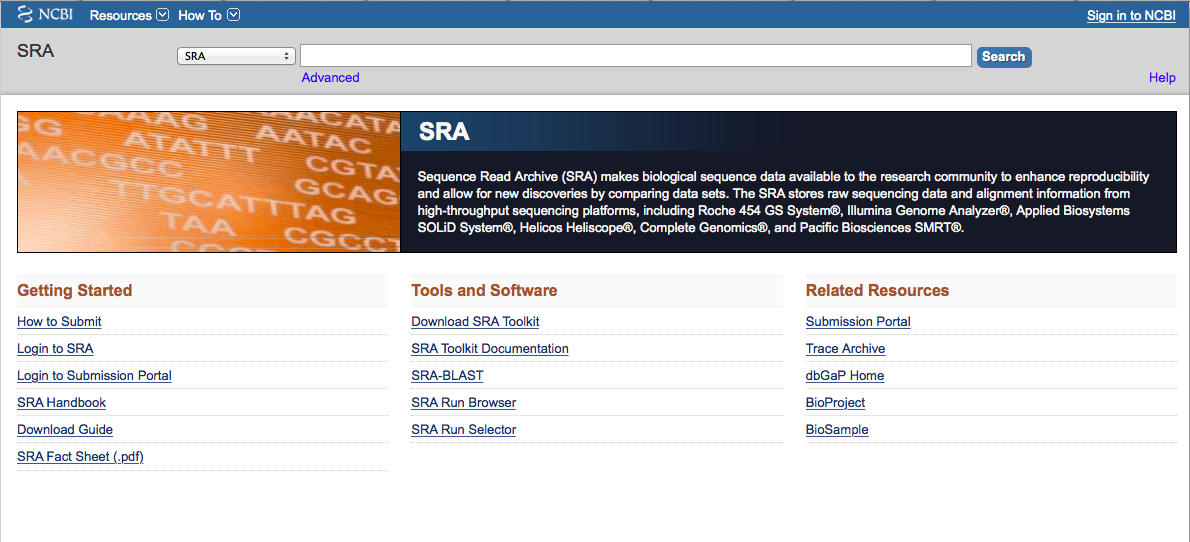The image size is (1190, 542).
Task: Click the SRA banner title text
Action: pos(444,133)
